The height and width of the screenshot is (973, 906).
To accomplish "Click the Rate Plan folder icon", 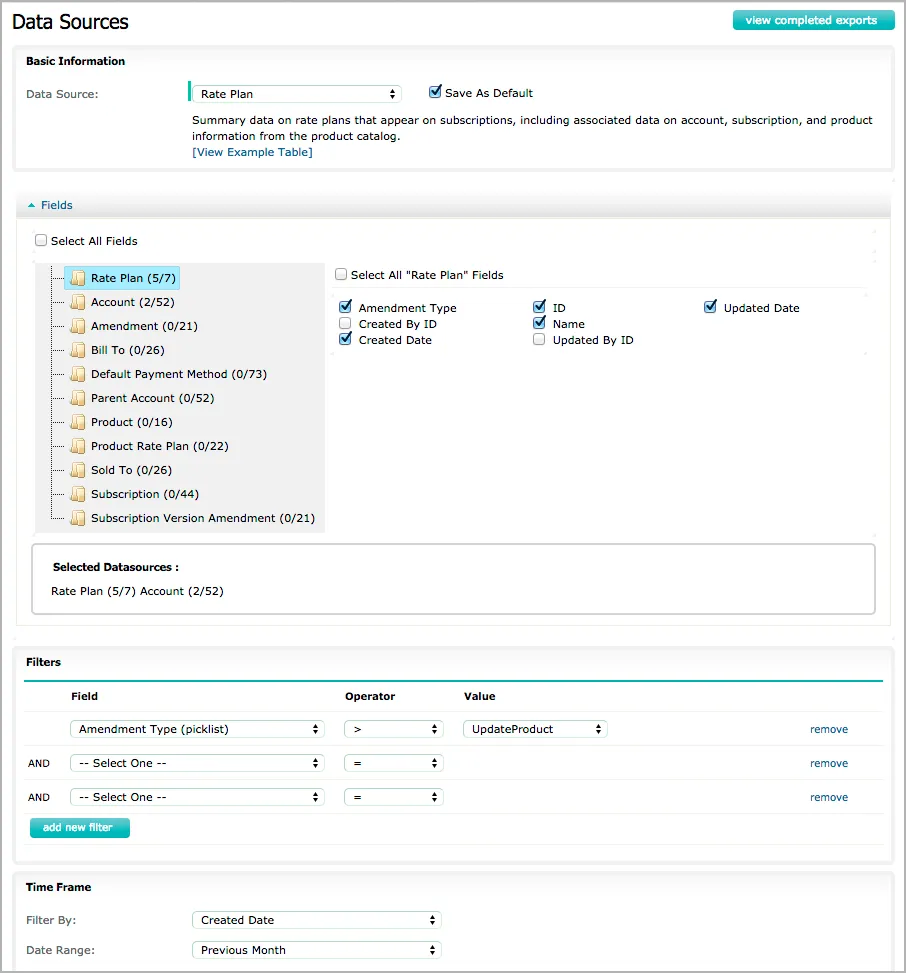I will (x=78, y=278).
